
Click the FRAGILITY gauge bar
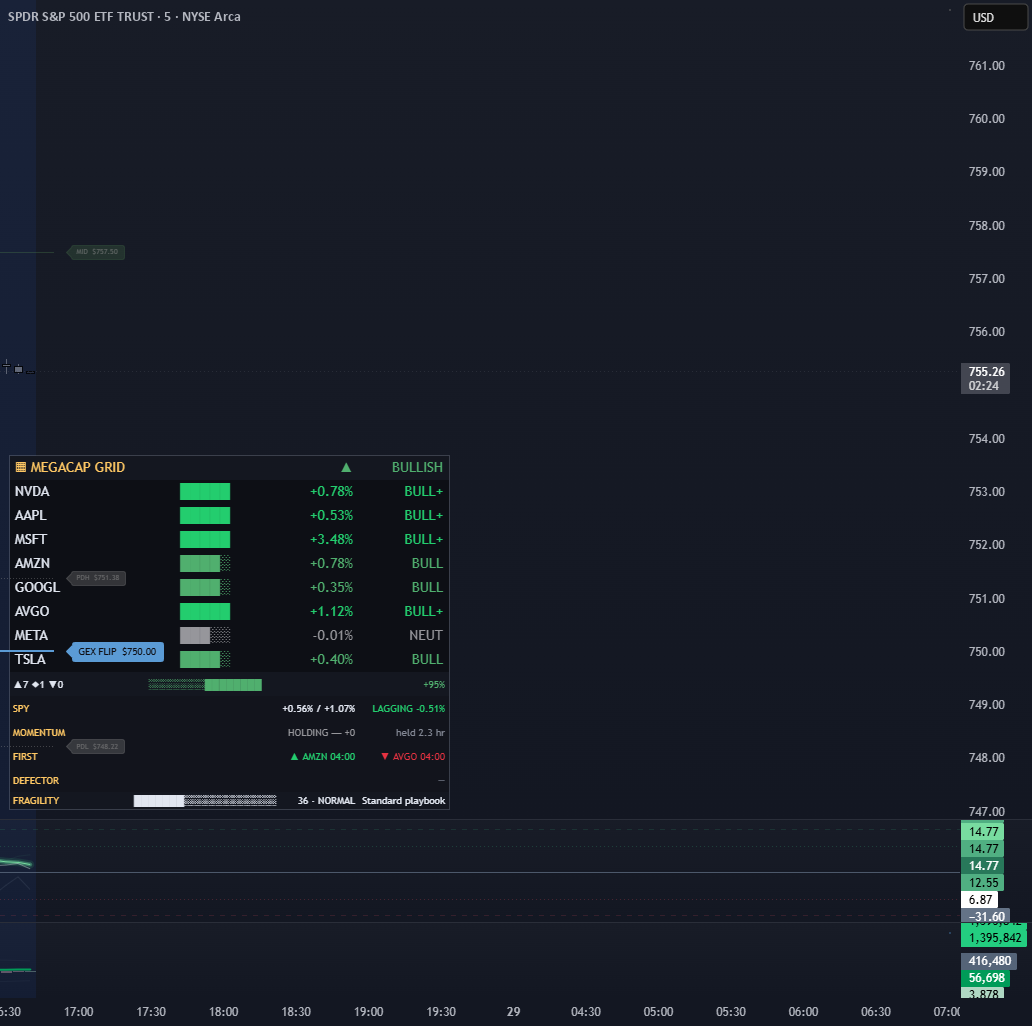pyautogui.click(x=205, y=801)
